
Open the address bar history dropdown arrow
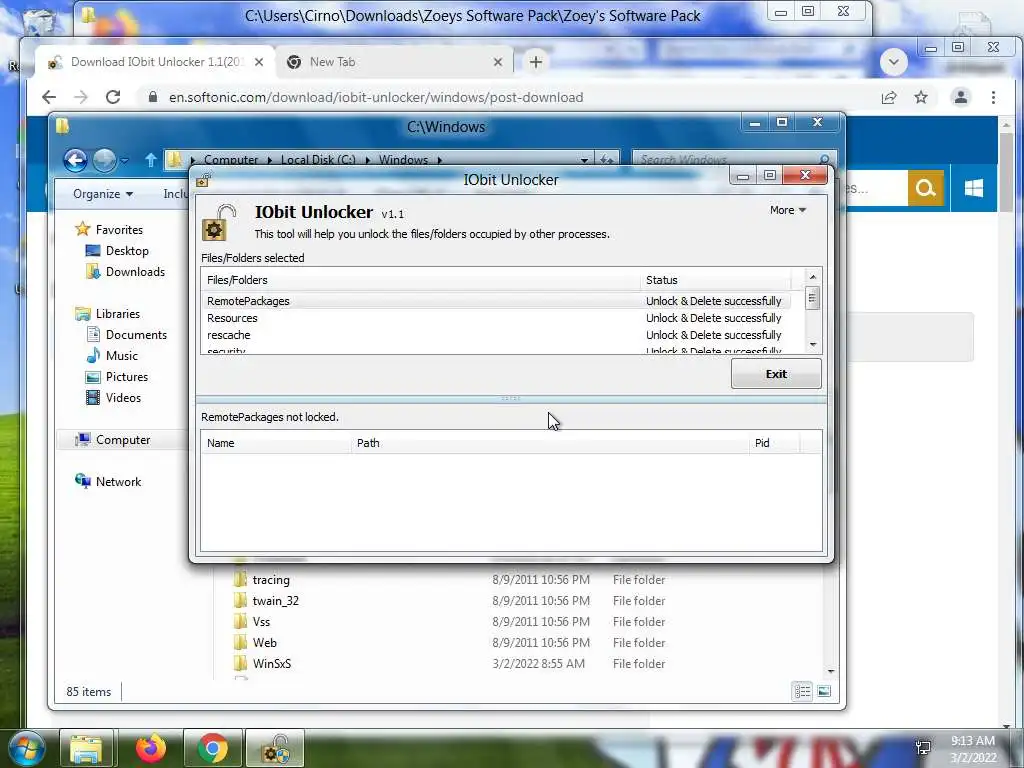coord(584,160)
